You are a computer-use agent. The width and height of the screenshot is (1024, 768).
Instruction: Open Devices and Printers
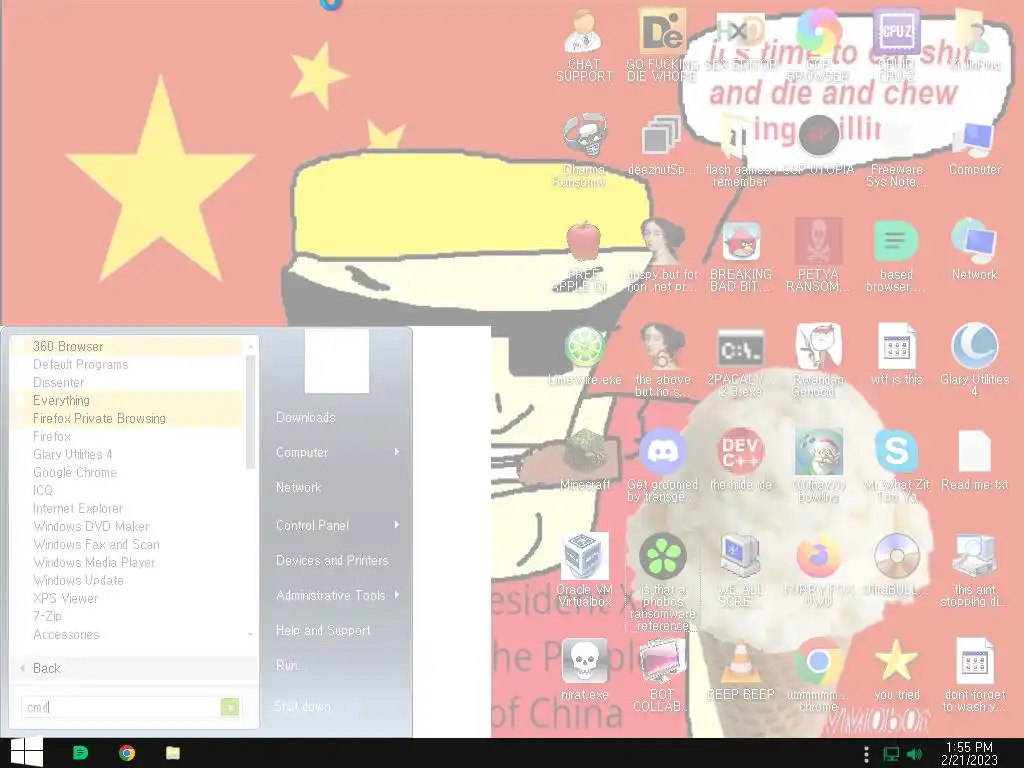(332, 560)
